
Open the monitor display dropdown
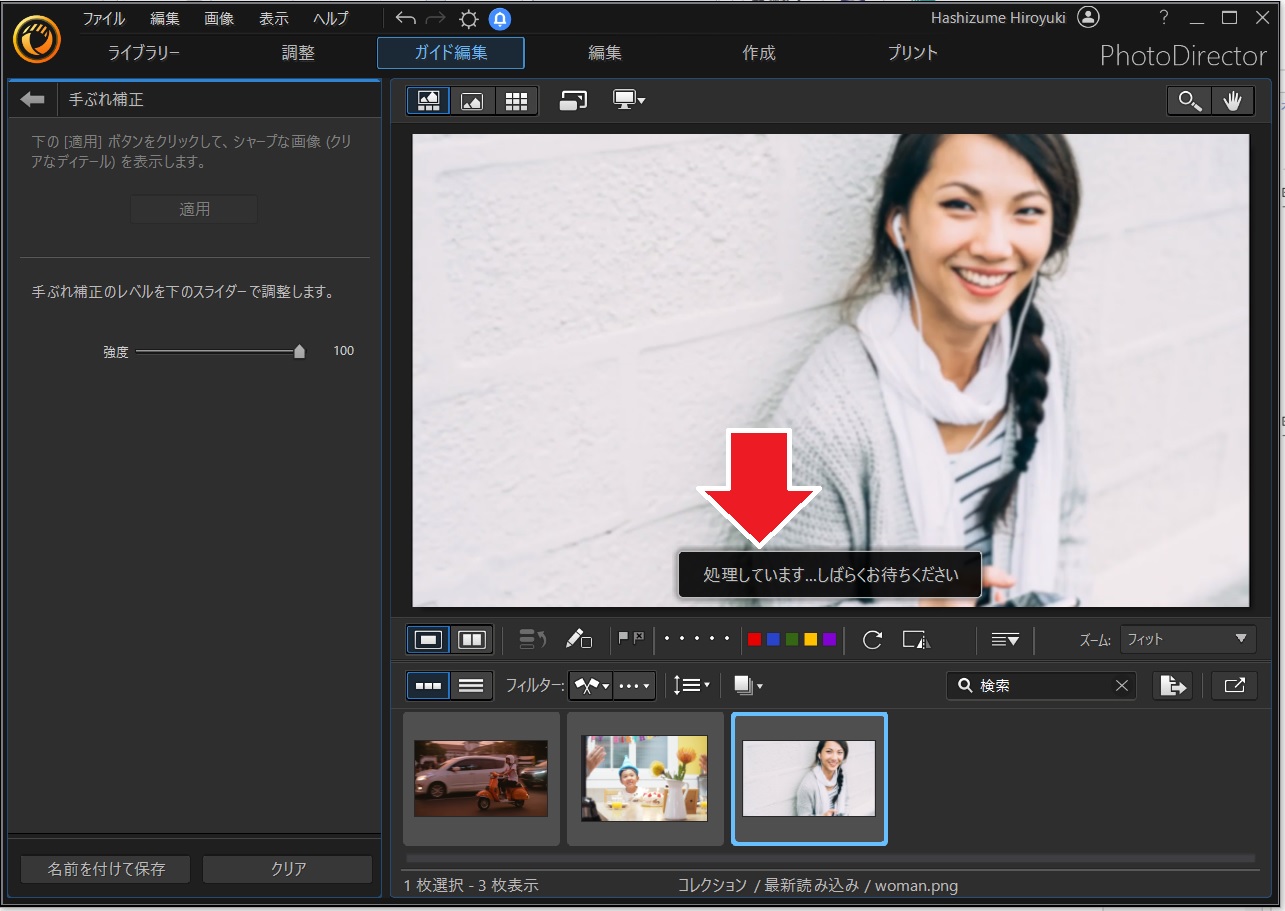point(629,100)
